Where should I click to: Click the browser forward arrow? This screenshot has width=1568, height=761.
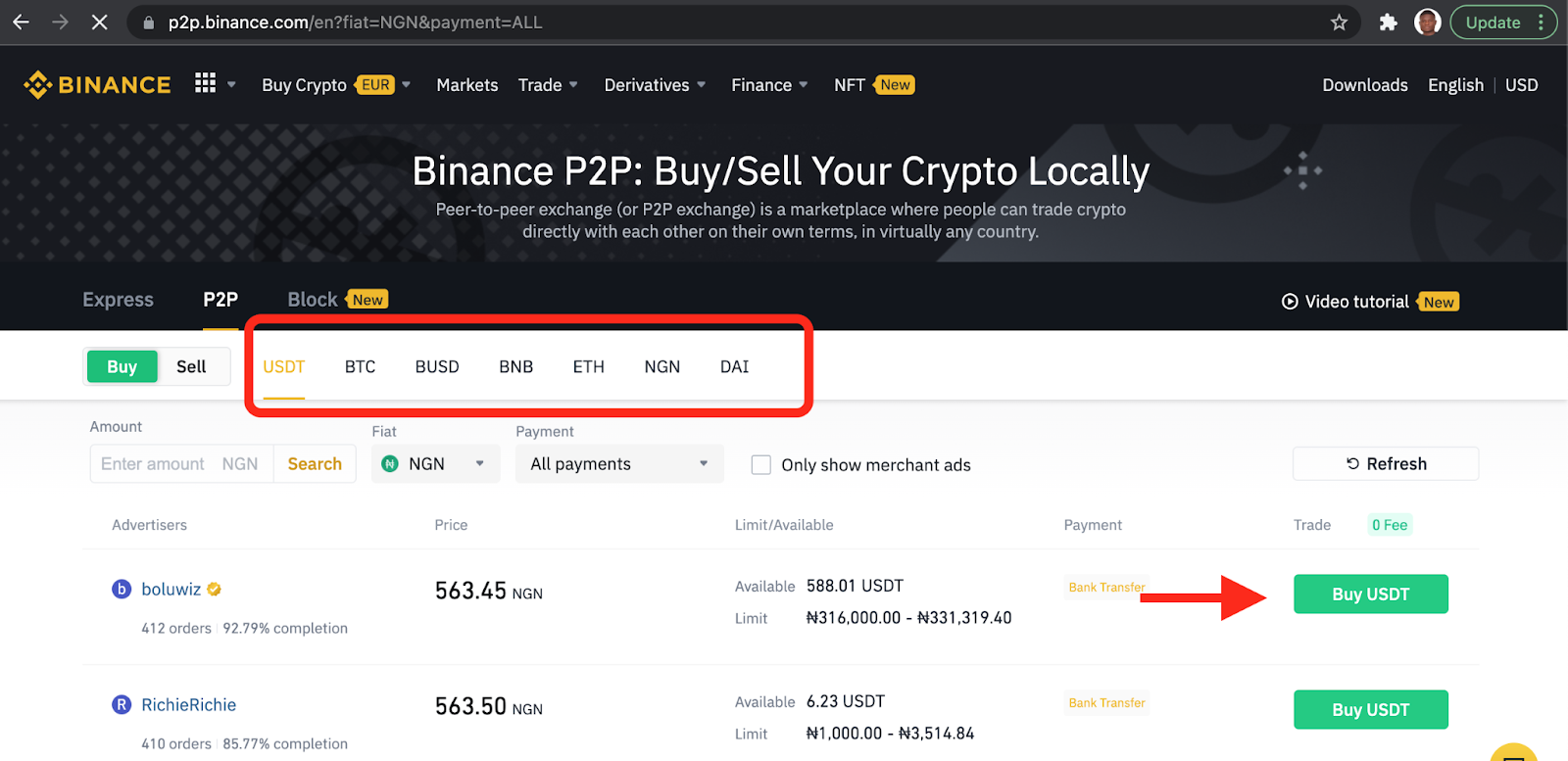click(x=60, y=22)
